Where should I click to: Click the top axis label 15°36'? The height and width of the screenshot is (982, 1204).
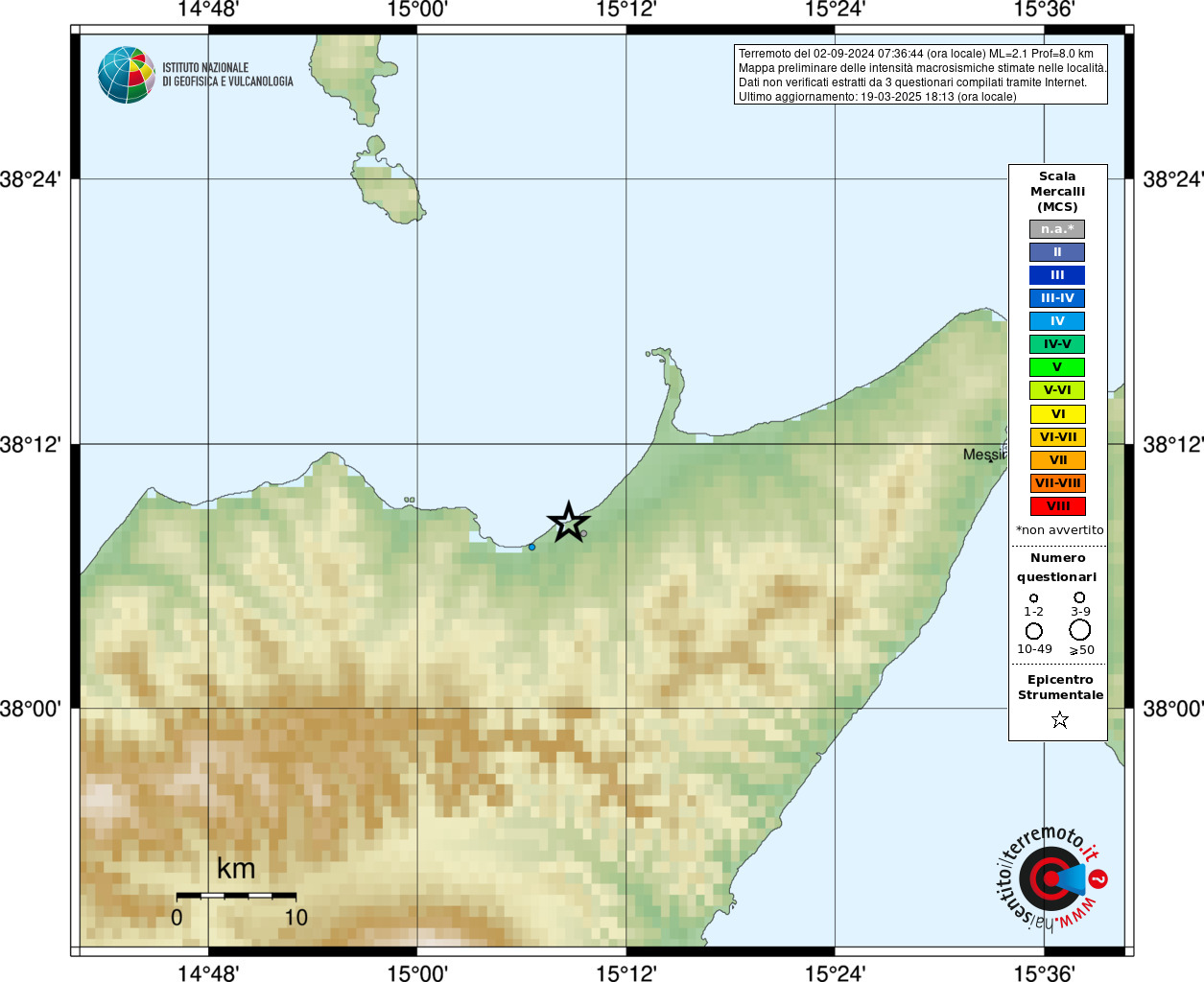(x=1044, y=10)
